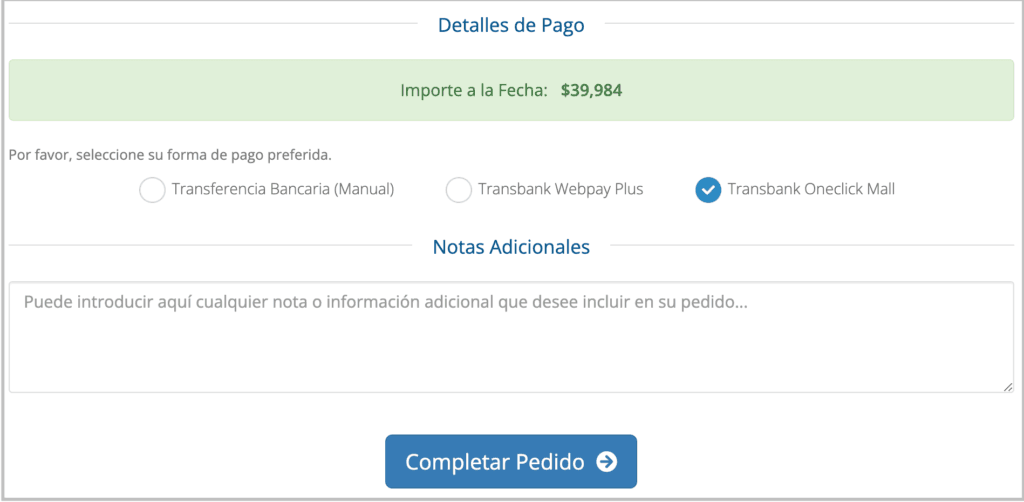Click the "Detalles de Pago" heading
1024x502 pixels.
tap(511, 25)
